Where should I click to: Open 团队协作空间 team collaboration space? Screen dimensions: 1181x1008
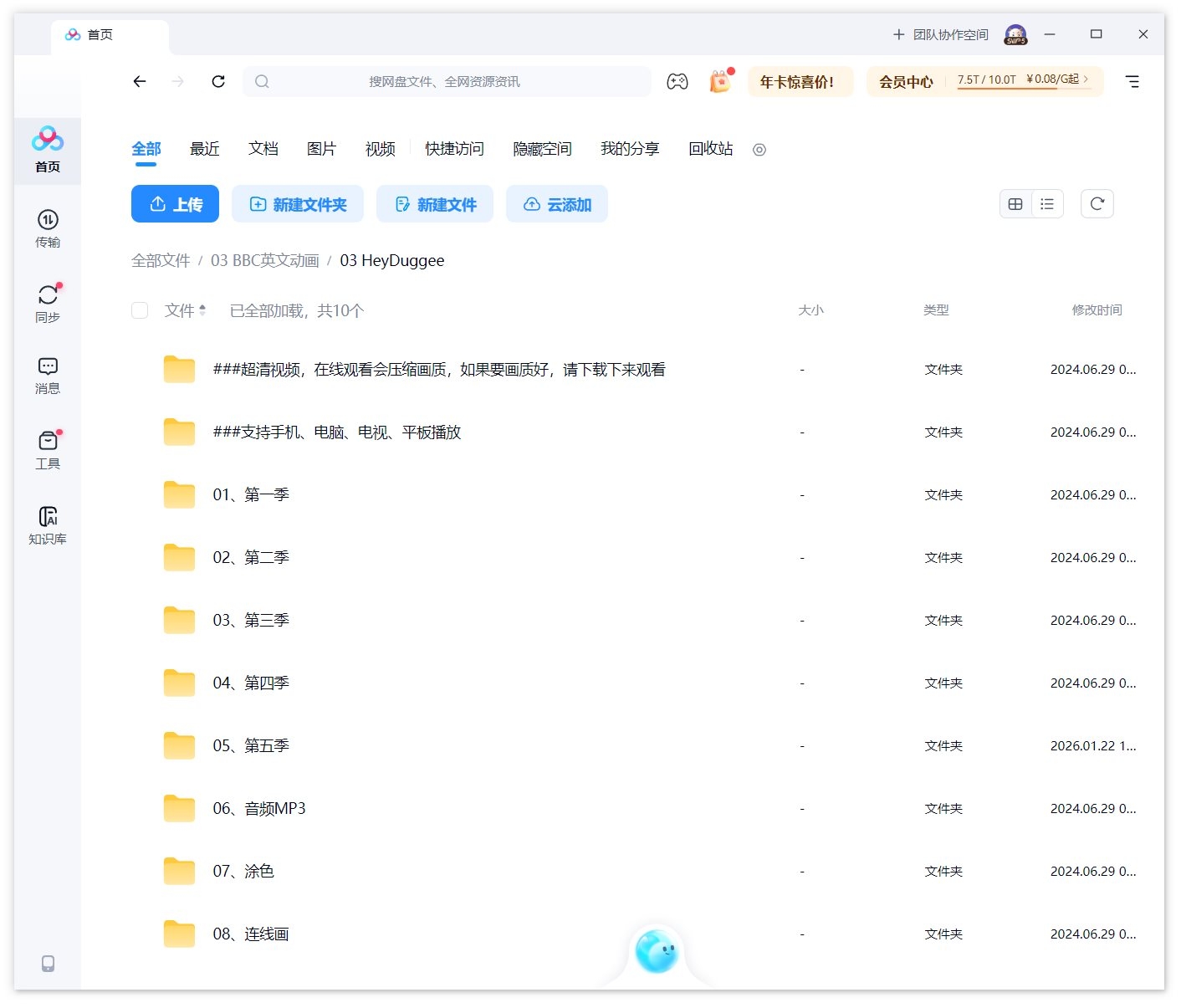click(x=939, y=34)
